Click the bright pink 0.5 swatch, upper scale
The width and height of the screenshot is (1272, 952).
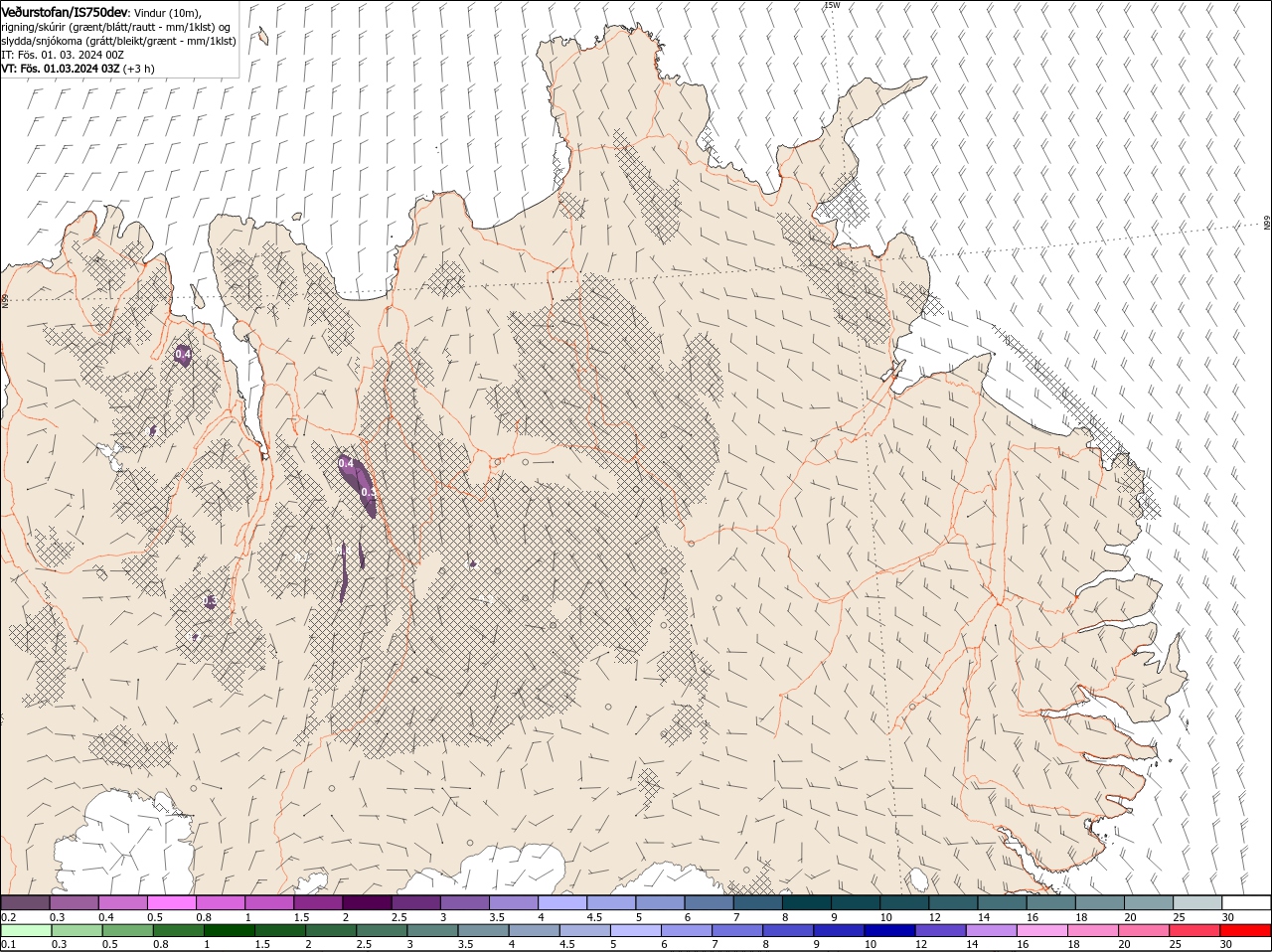click(171, 902)
